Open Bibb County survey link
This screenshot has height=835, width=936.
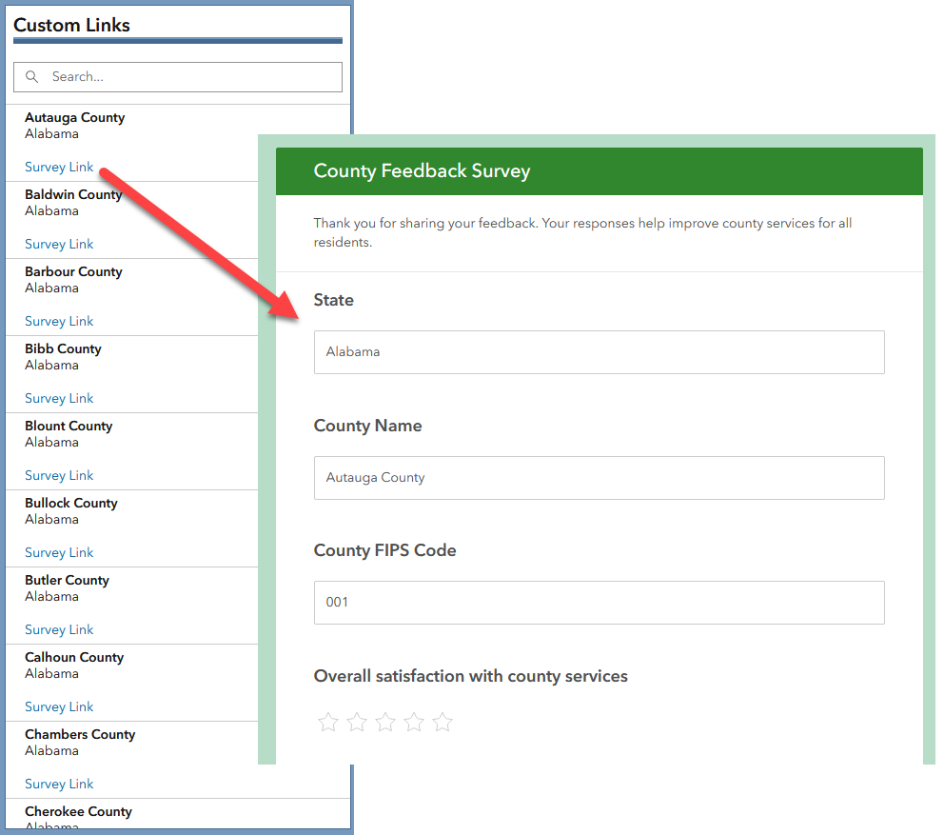[59, 398]
